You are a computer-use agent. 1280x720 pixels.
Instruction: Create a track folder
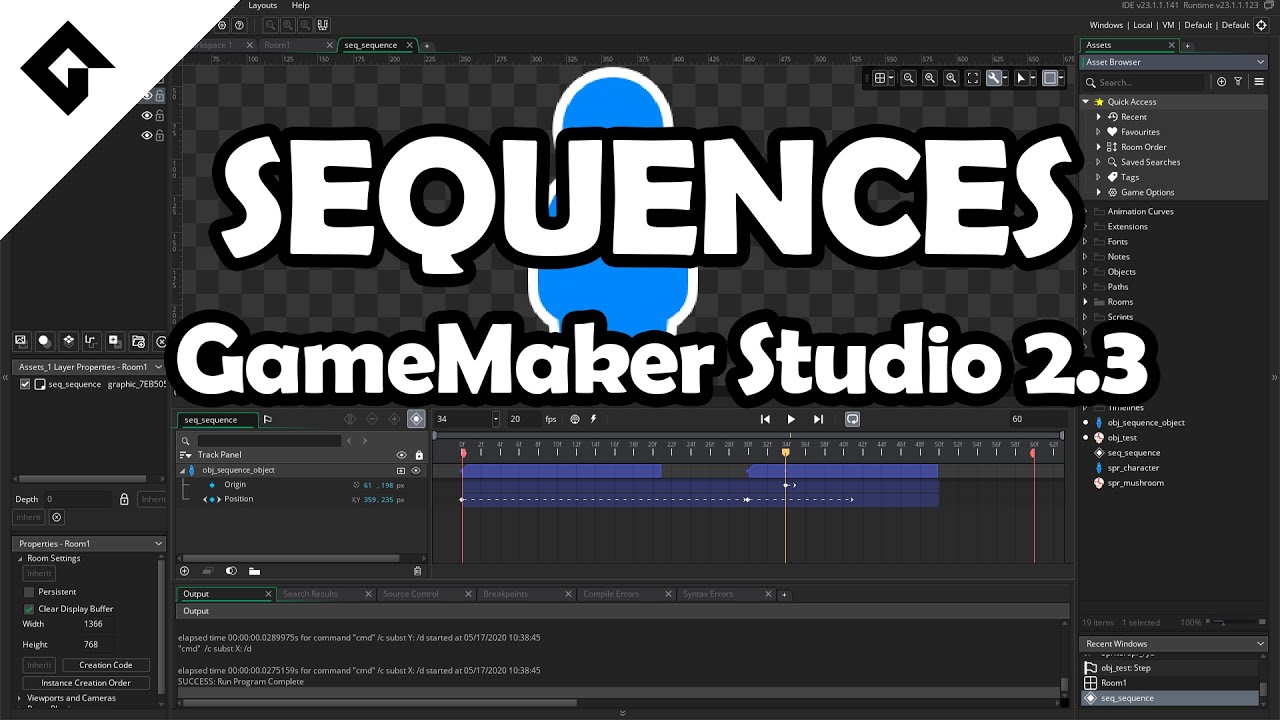(254, 571)
